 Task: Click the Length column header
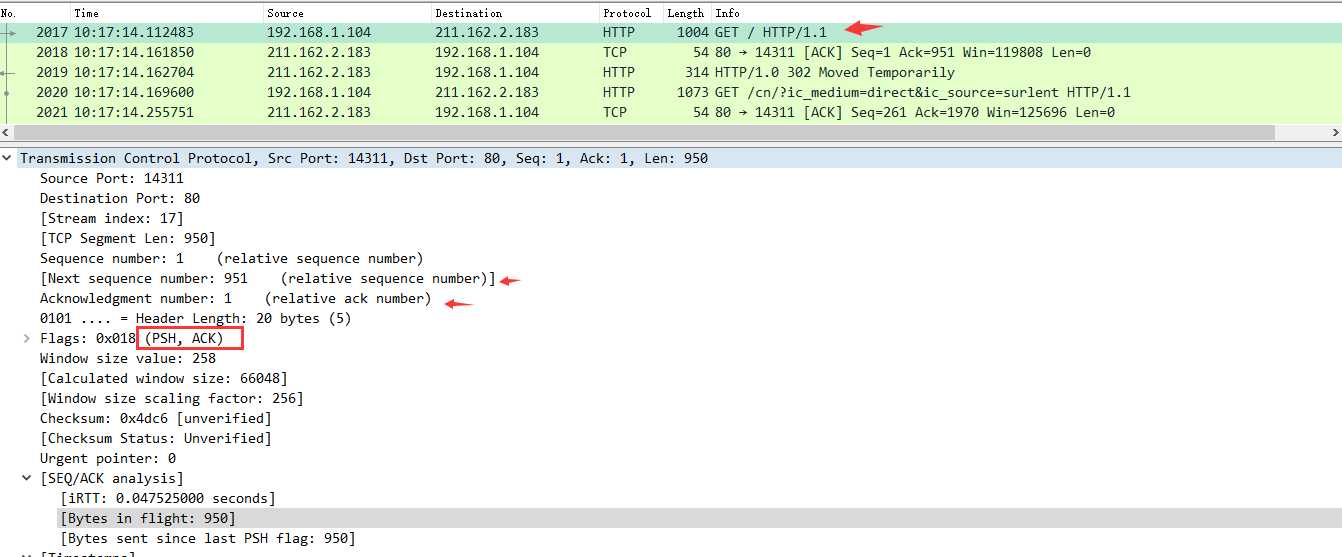coord(687,13)
